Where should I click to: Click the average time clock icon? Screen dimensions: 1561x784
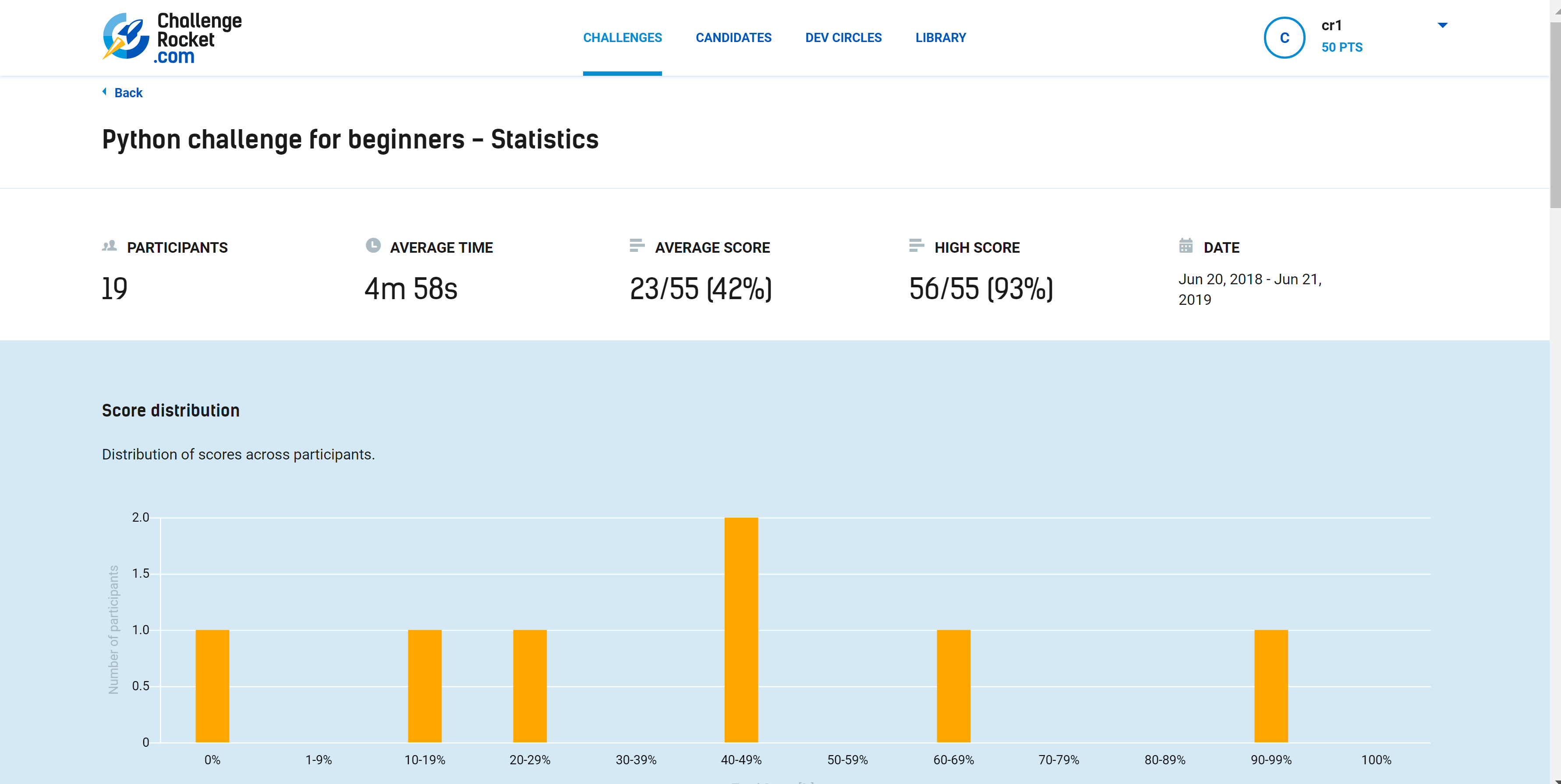click(373, 245)
